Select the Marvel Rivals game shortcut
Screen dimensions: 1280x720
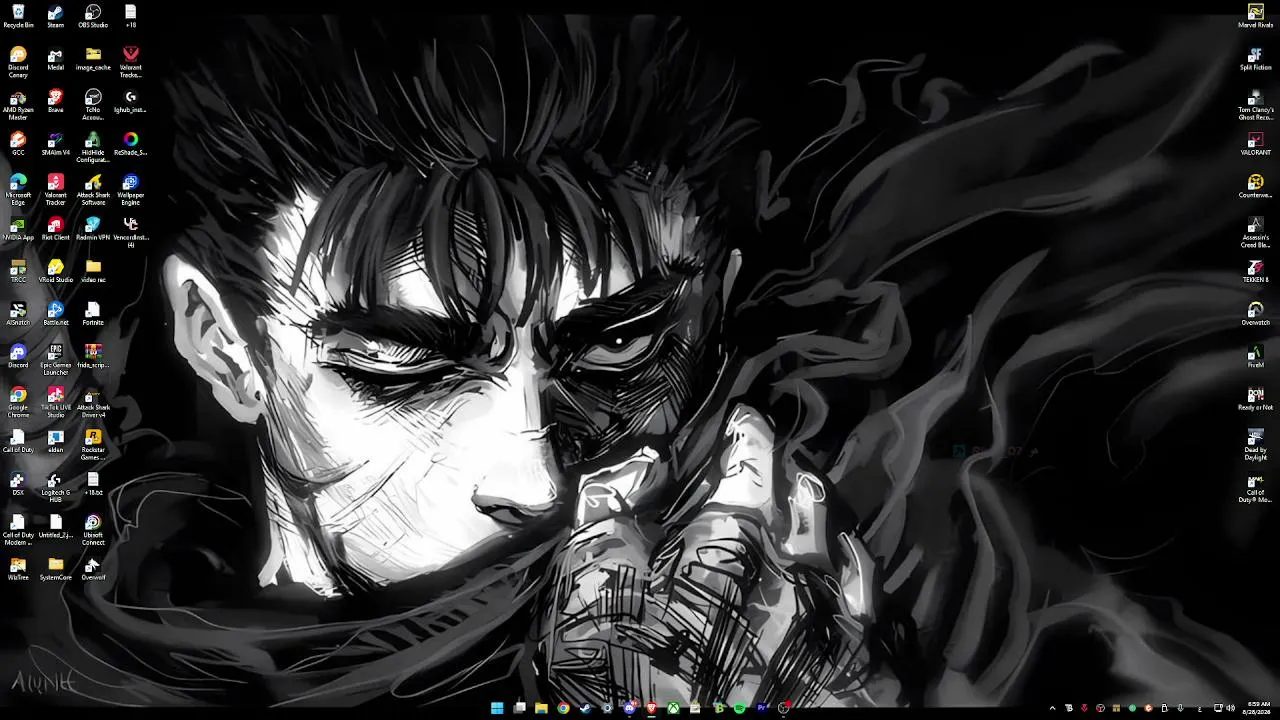point(1256,16)
